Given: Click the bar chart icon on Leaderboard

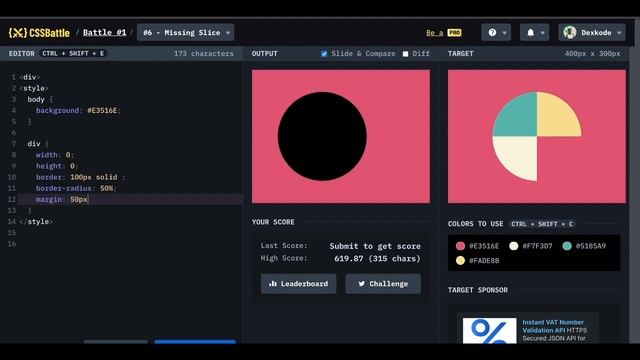Looking at the screenshot, I should point(273,284).
